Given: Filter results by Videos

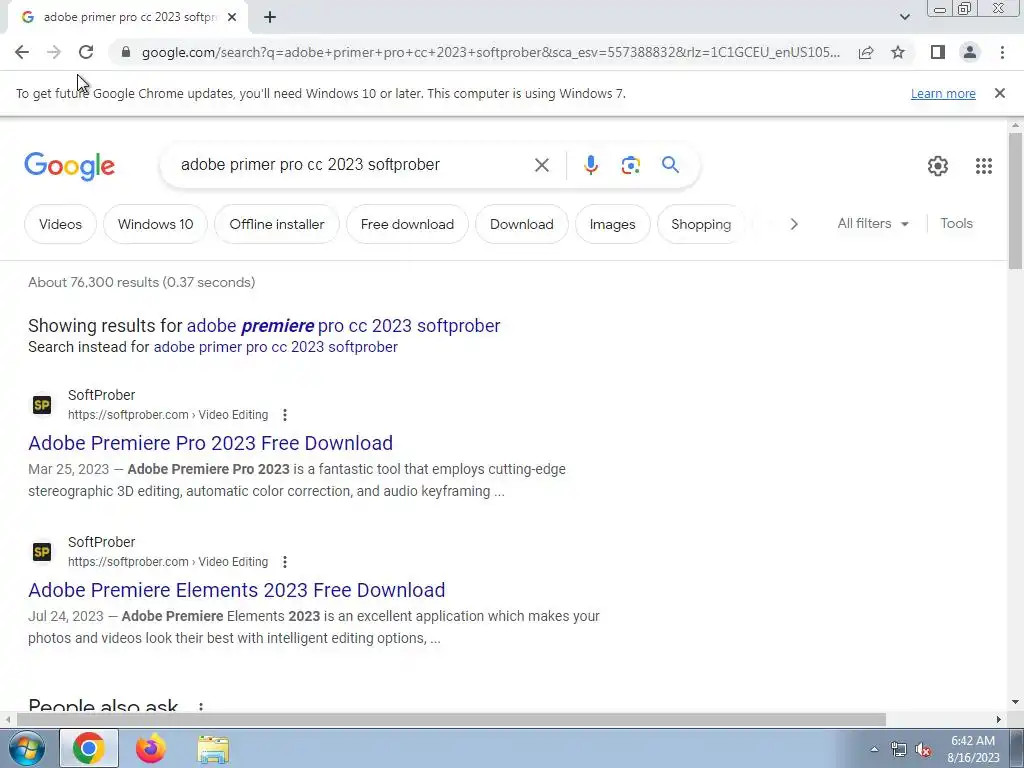Looking at the screenshot, I should (x=60, y=224).
